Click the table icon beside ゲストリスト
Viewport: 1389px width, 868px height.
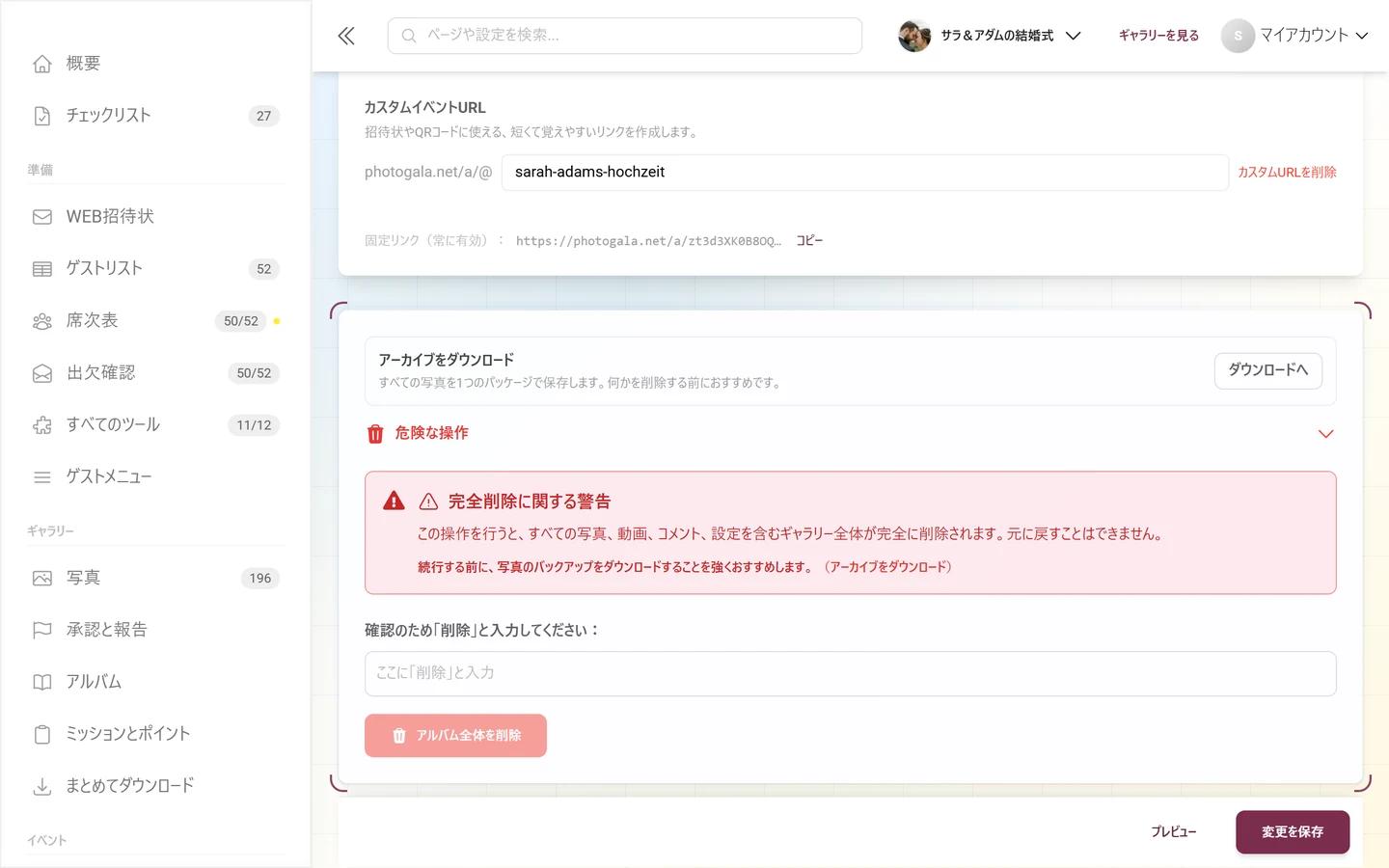click(x=42, y=269)
